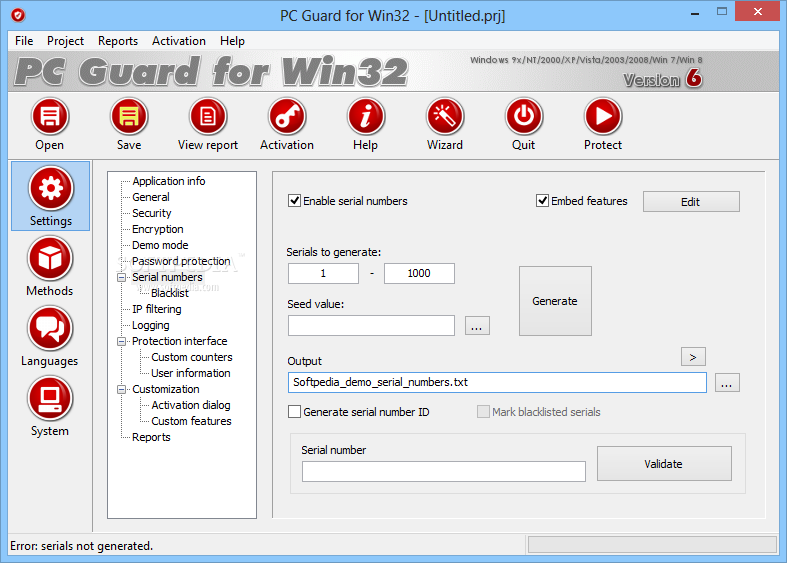Viewport: 787px width, 563px height.
Task: Select the Settings gear sidebar icon
Action: (x=51, y=188)
